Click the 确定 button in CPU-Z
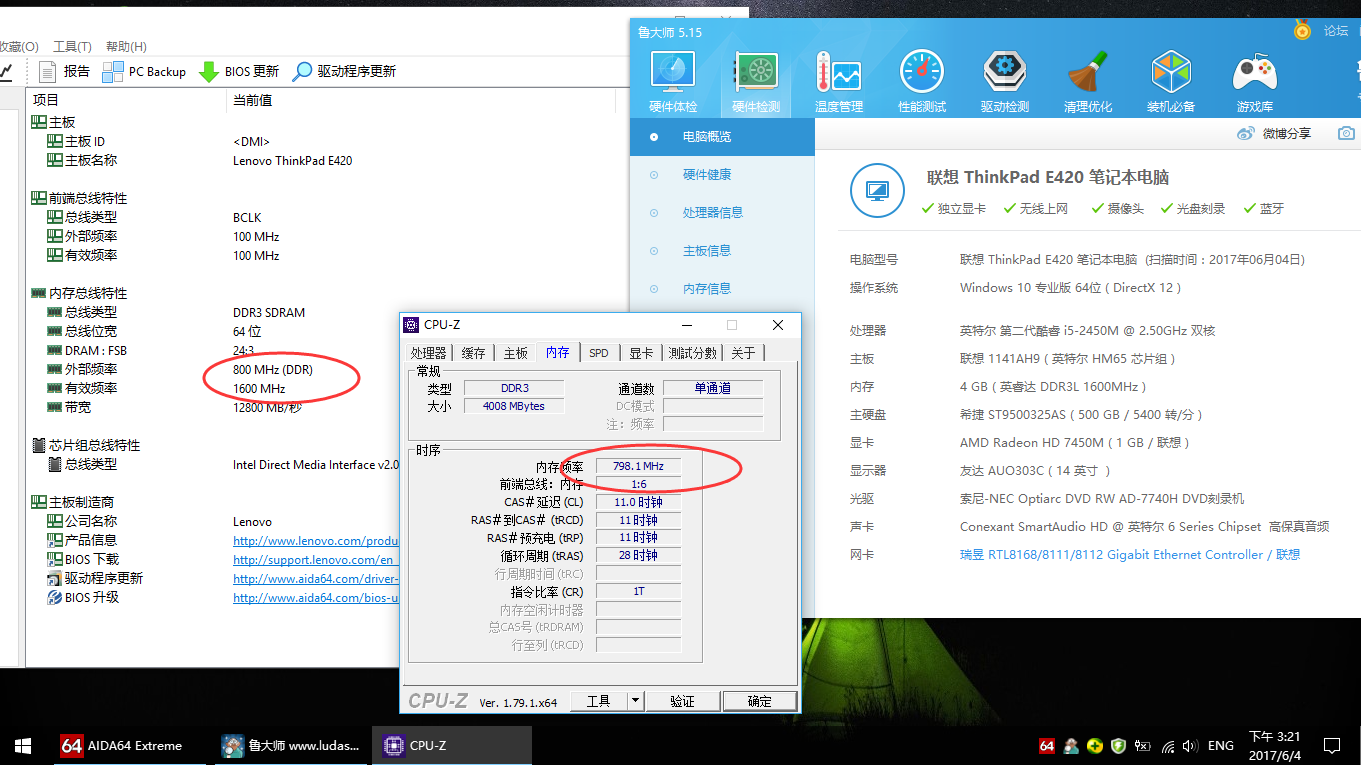 coord(760,701)
